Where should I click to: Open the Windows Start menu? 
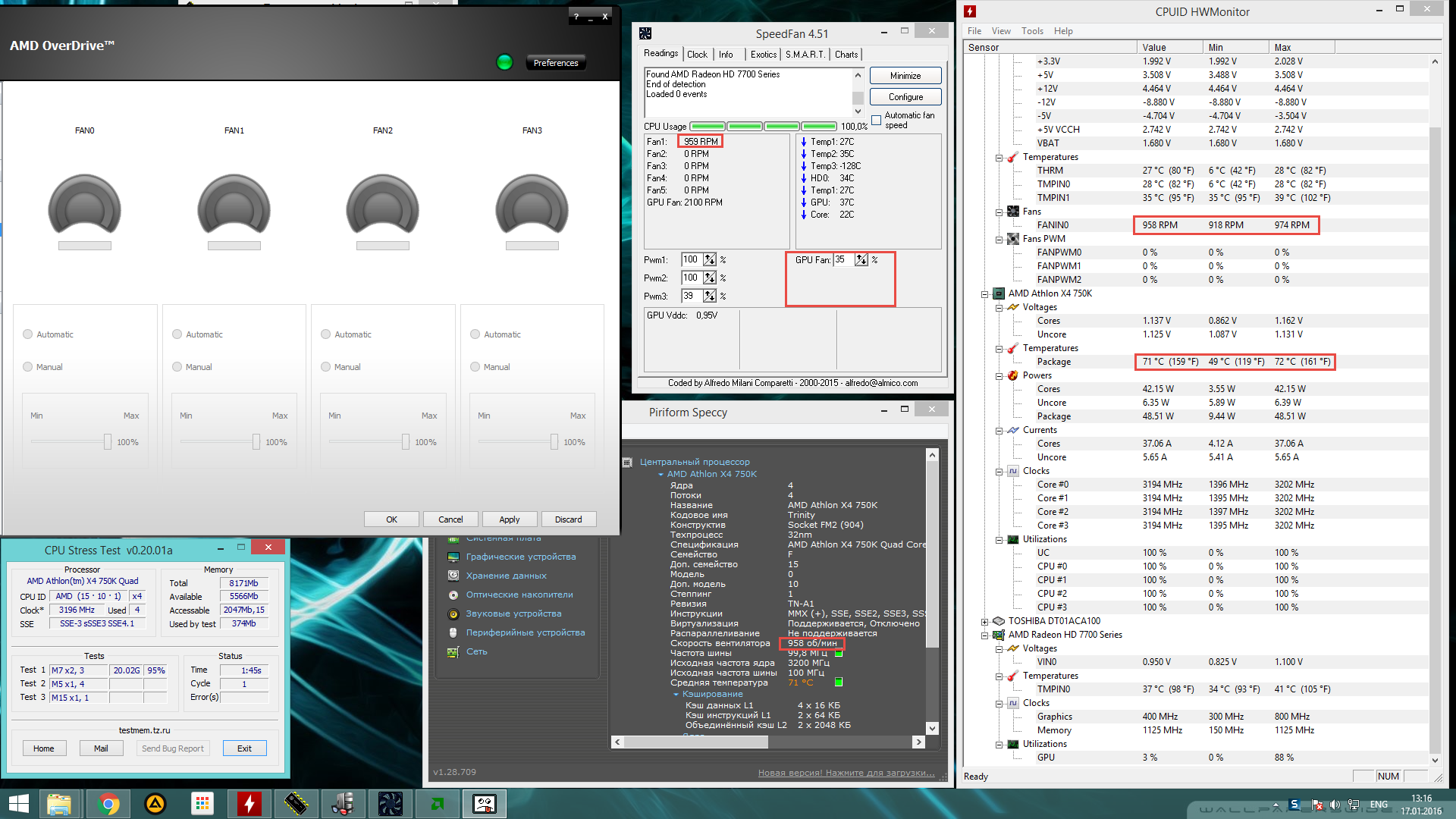[18, 804]
